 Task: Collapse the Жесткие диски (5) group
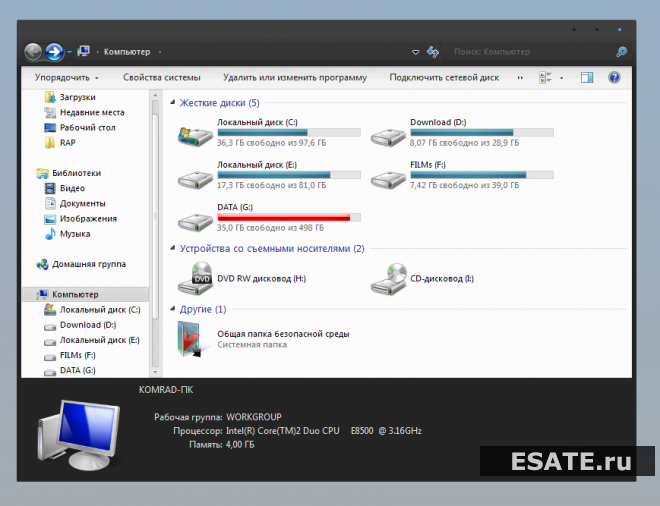(x=173, y=102)
